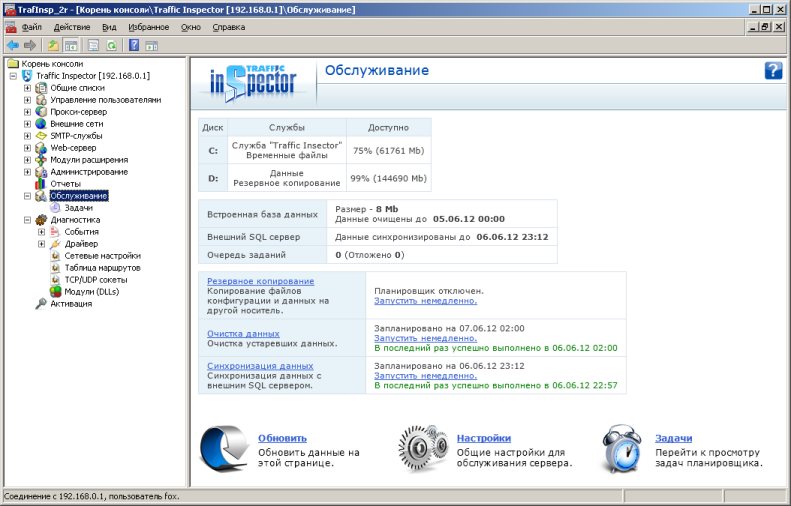Click the Внешние сети globe icon
Viewport: 791px width, 506px height.
[x=41, y=124]
